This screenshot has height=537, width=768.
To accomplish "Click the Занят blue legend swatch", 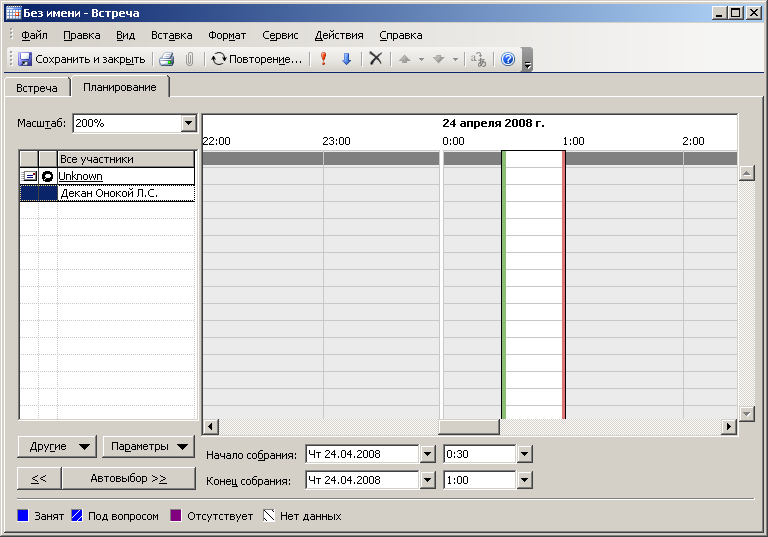I will coord(23,515).
